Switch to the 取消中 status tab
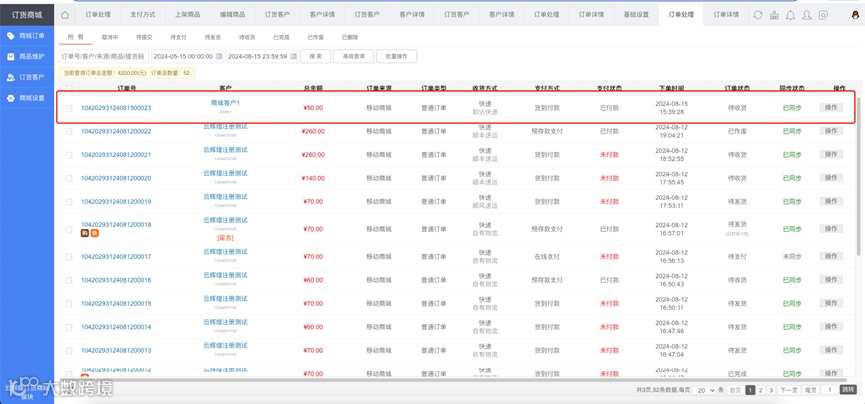The width and height of the screenshot is (865, 404). pos(110,38)
